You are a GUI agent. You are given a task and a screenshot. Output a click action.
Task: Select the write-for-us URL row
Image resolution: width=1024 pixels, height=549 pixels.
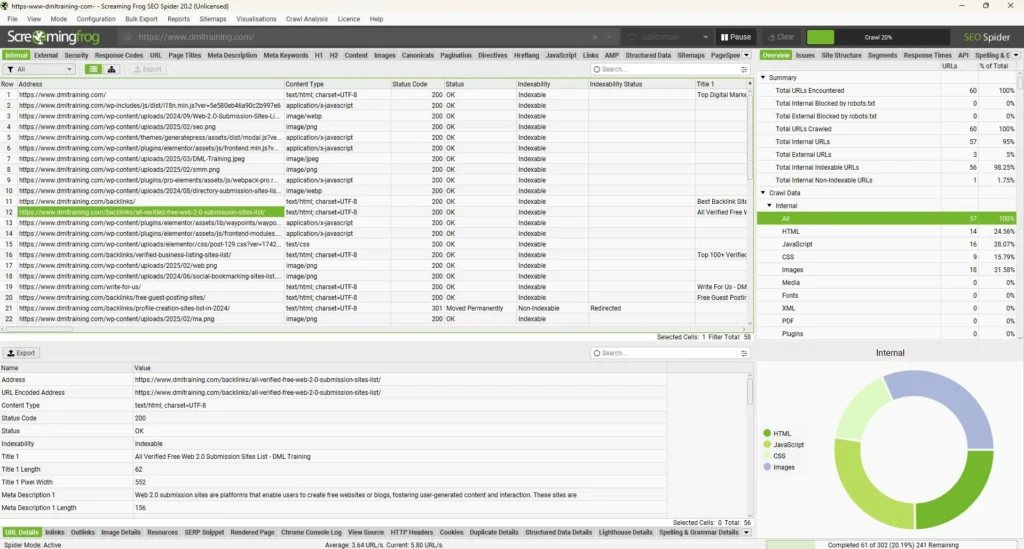(376, 287)
